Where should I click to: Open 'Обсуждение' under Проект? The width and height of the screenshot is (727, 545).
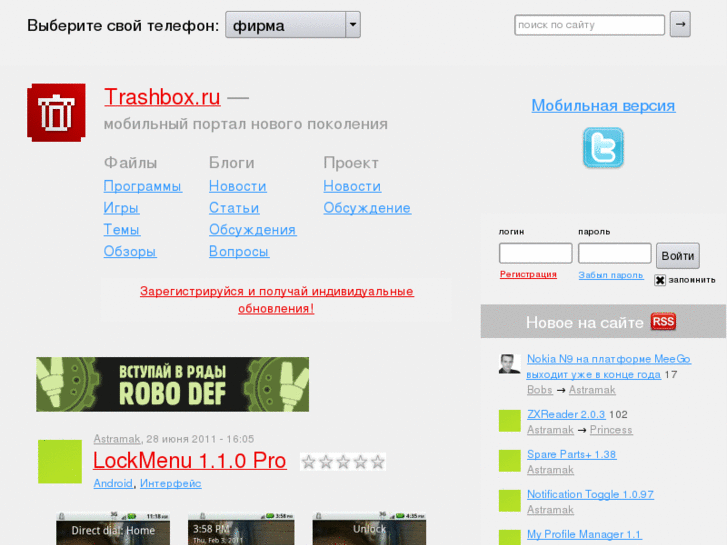click(367, 208)
